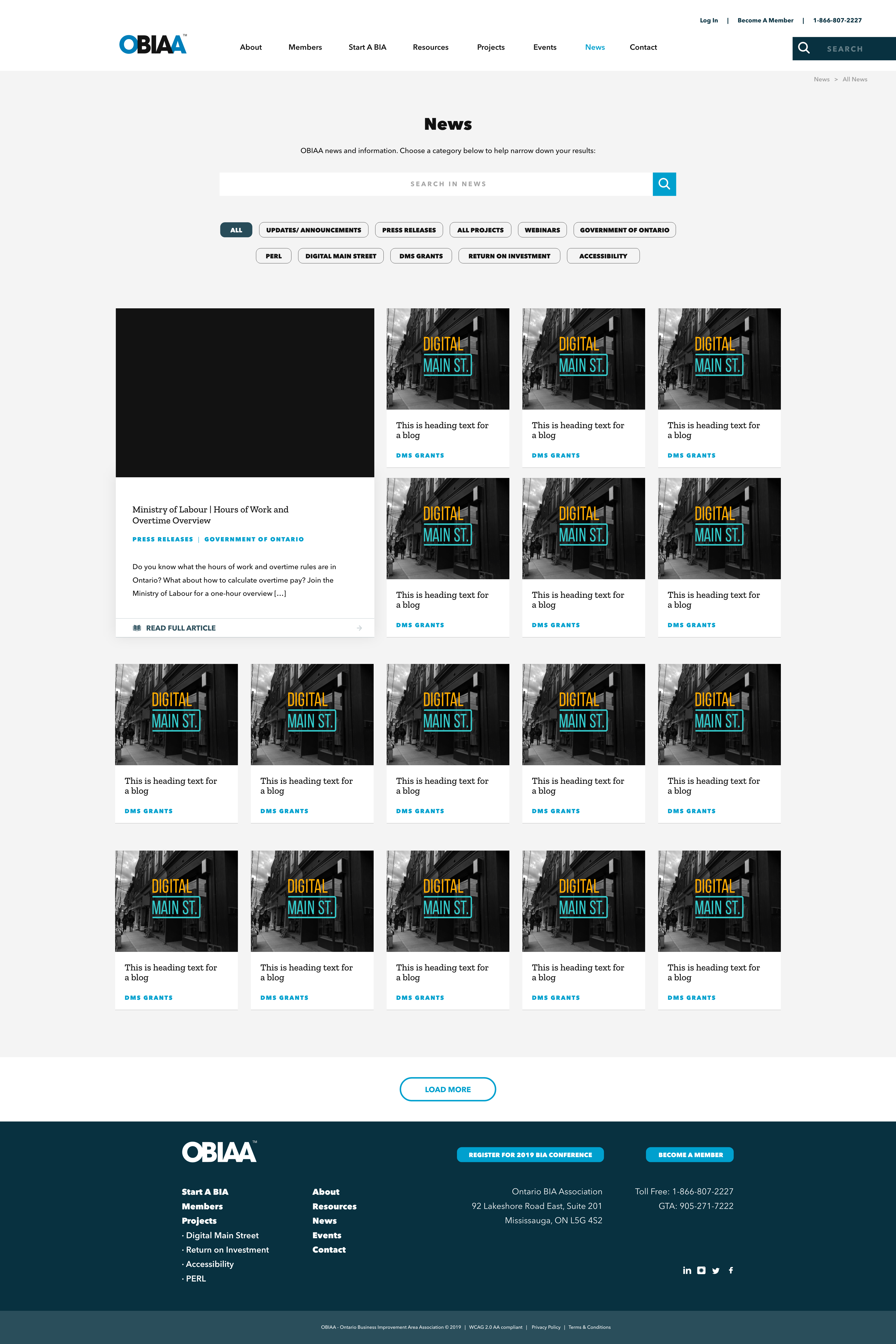896x1344 pixels.
Task: Select the Government of Ontario filter pill
Action: click(625, 230)
